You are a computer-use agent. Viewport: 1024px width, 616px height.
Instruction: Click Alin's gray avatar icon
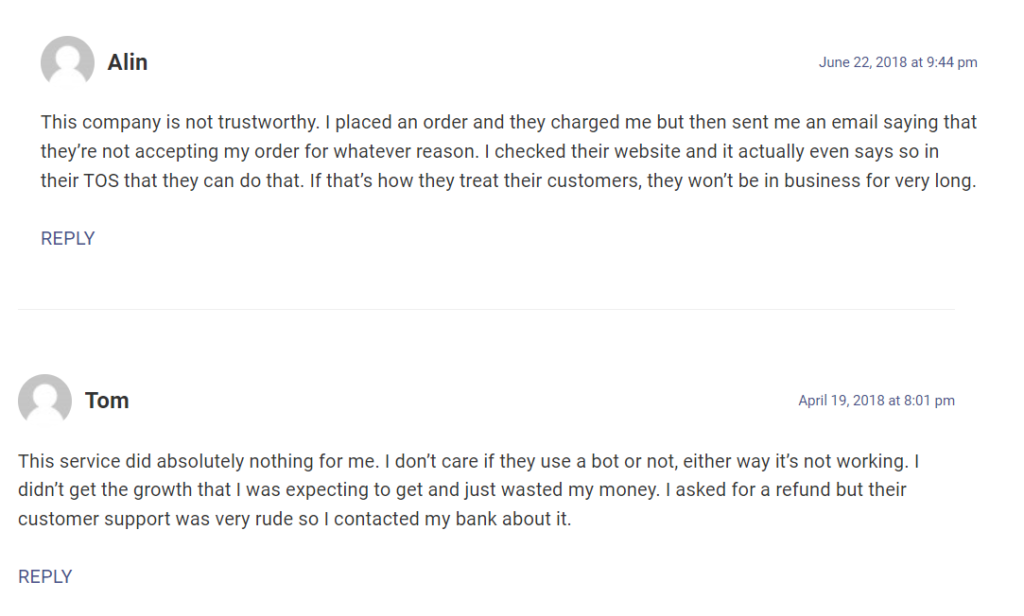click(x=67, y=62)
